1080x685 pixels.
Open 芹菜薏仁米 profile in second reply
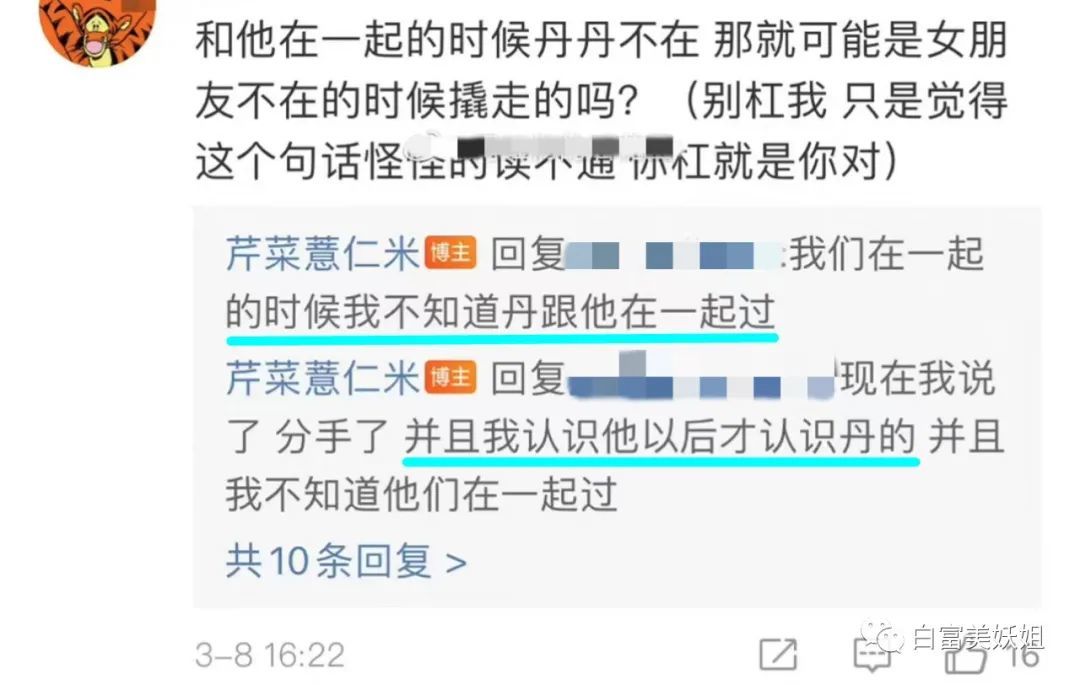click(322, 378)
